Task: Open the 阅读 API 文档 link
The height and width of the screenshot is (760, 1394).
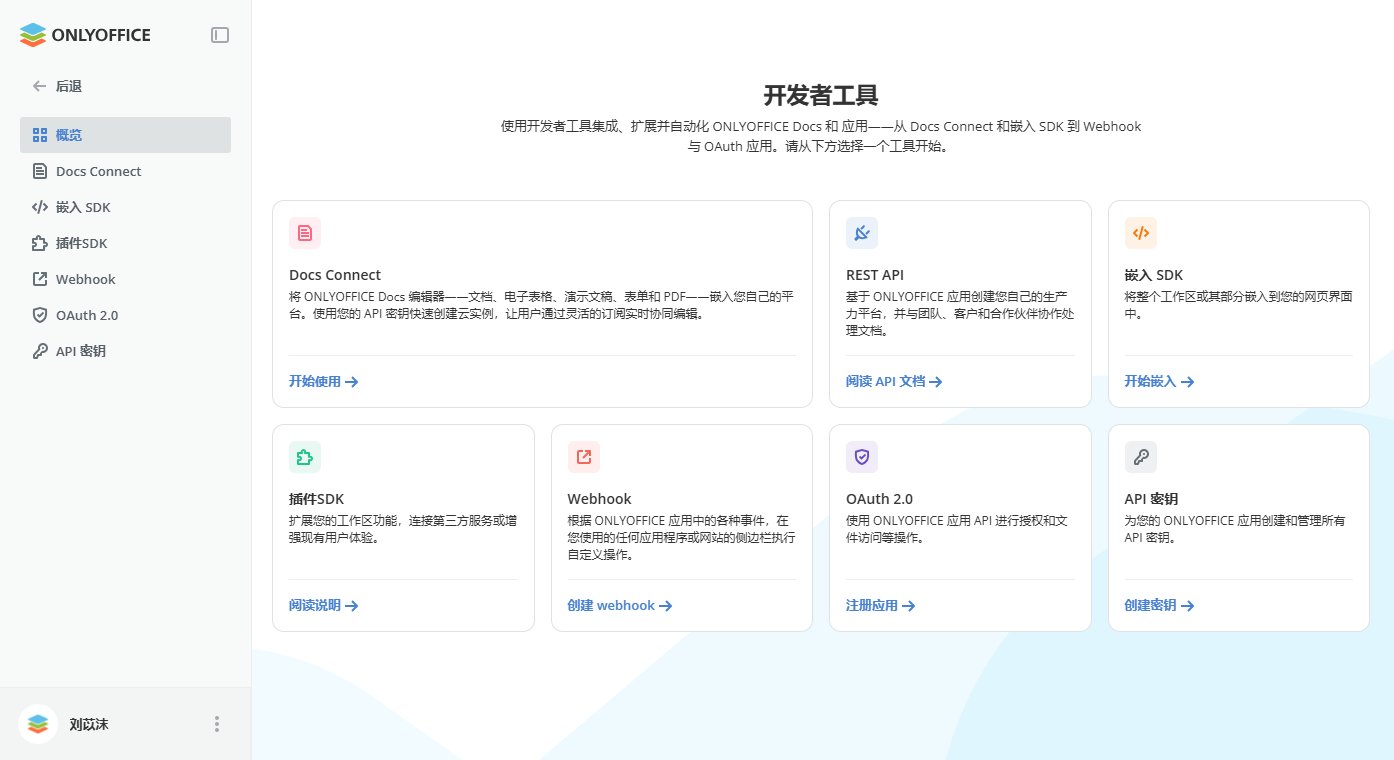Action: (894, 381)
